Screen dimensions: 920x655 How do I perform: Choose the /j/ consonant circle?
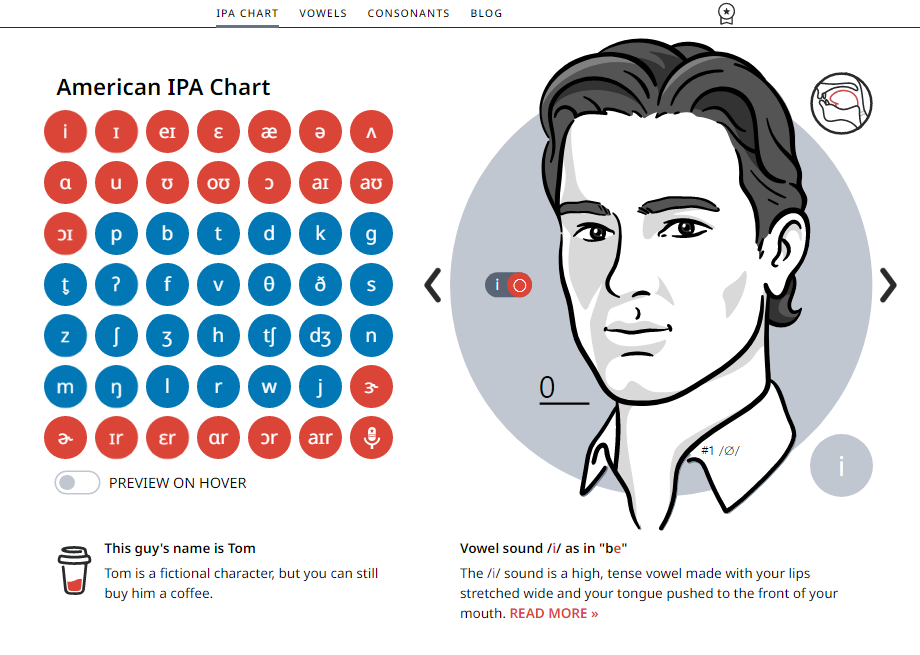click(320, 387)
